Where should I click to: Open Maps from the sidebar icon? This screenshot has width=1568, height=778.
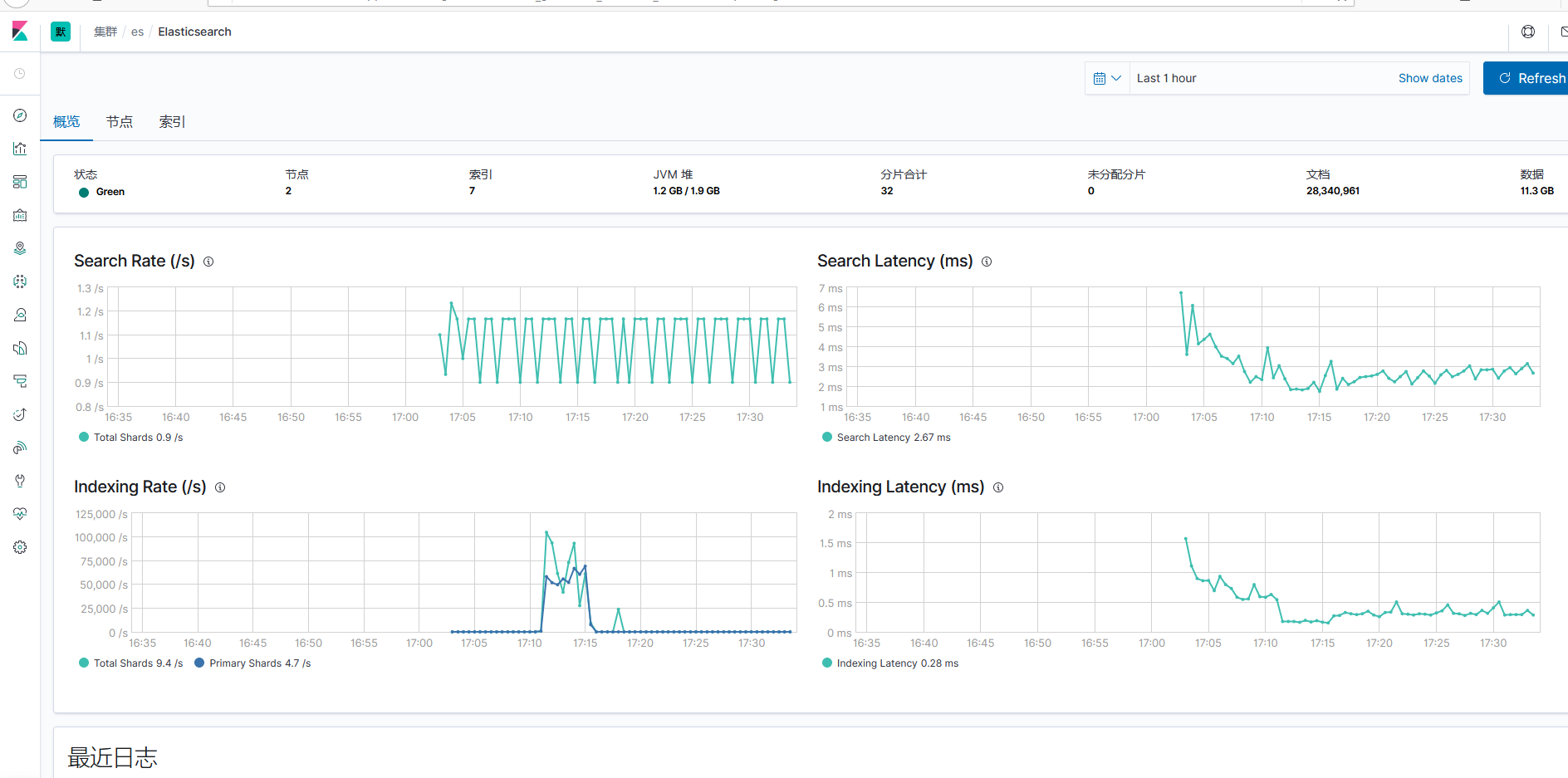(20, 248)
